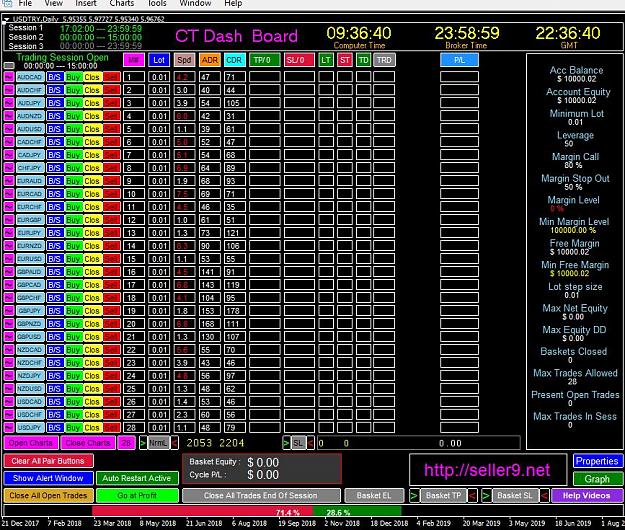This screenshot has width=625, height=530.
Task: Open the chart icon for AUDCAD row
Action: pos(9,77)
